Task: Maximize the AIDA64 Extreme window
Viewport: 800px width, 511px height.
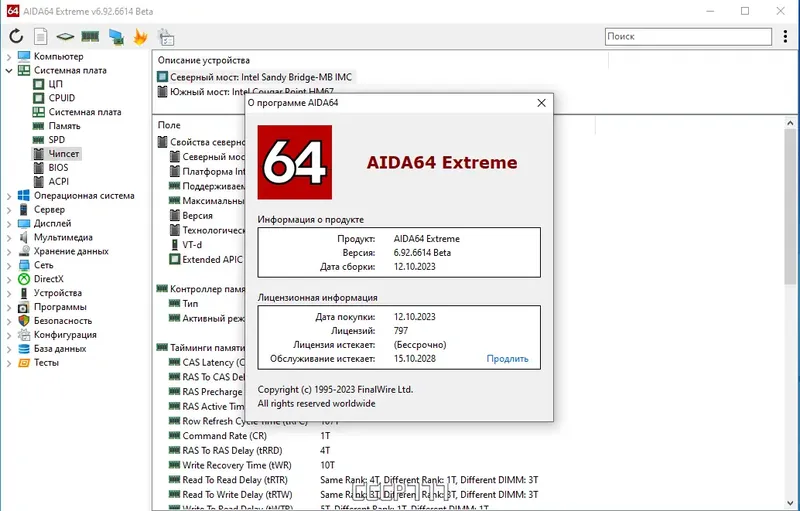Action: pyautogui.click(x=745, y=11)
